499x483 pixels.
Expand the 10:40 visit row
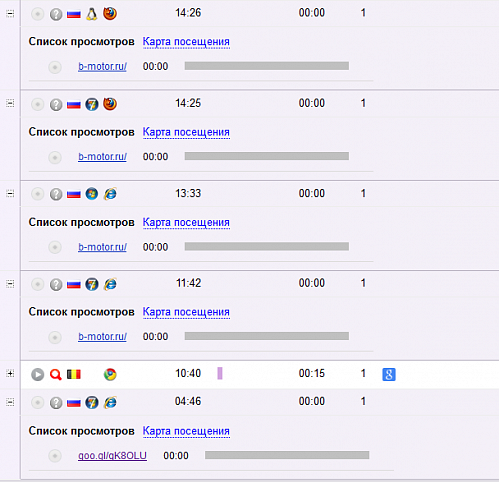[x=10, y=374]
